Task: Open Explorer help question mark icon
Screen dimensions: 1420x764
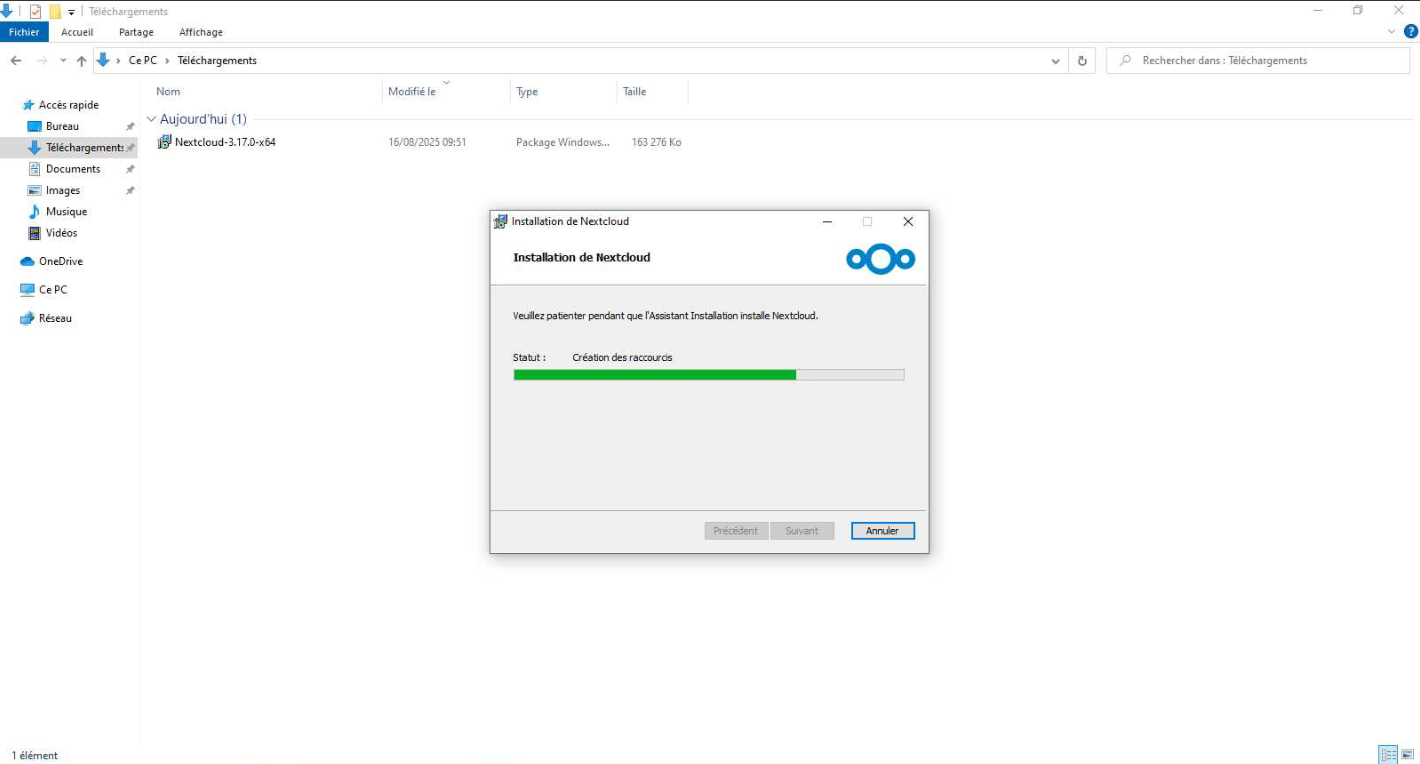Action: click(1411, 32)
